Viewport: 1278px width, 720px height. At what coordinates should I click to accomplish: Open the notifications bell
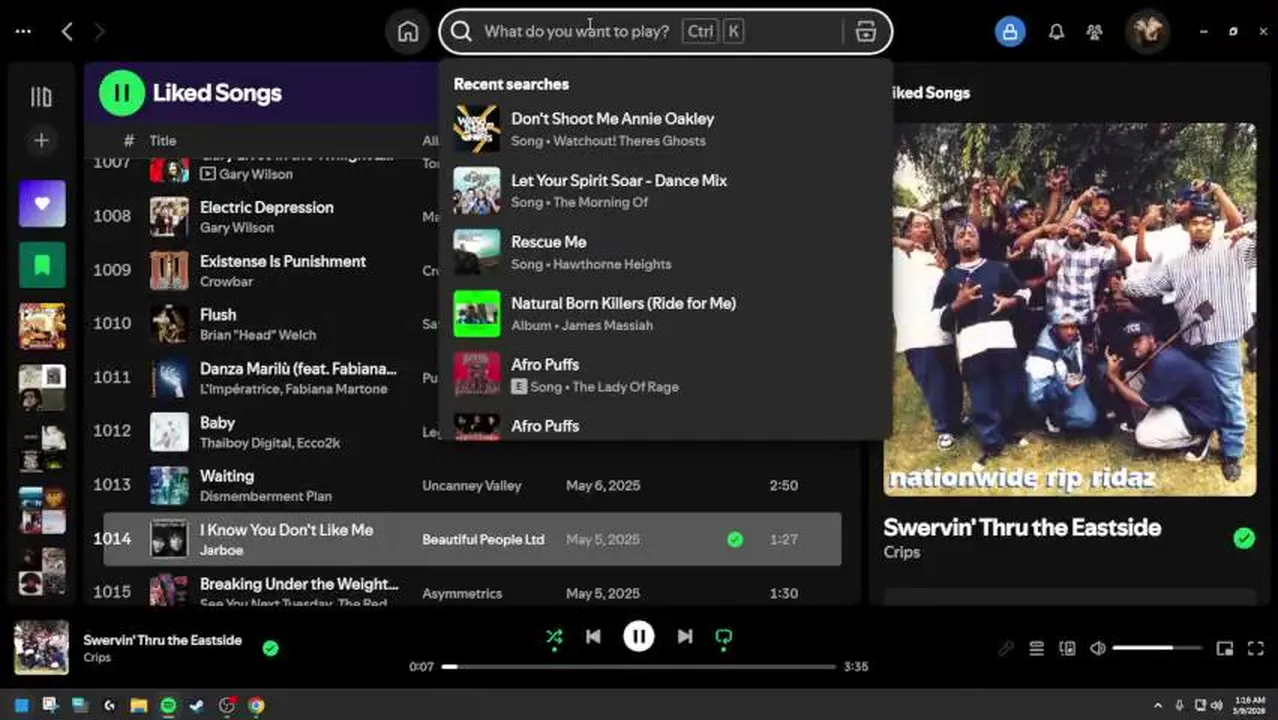pos(1056,32)
